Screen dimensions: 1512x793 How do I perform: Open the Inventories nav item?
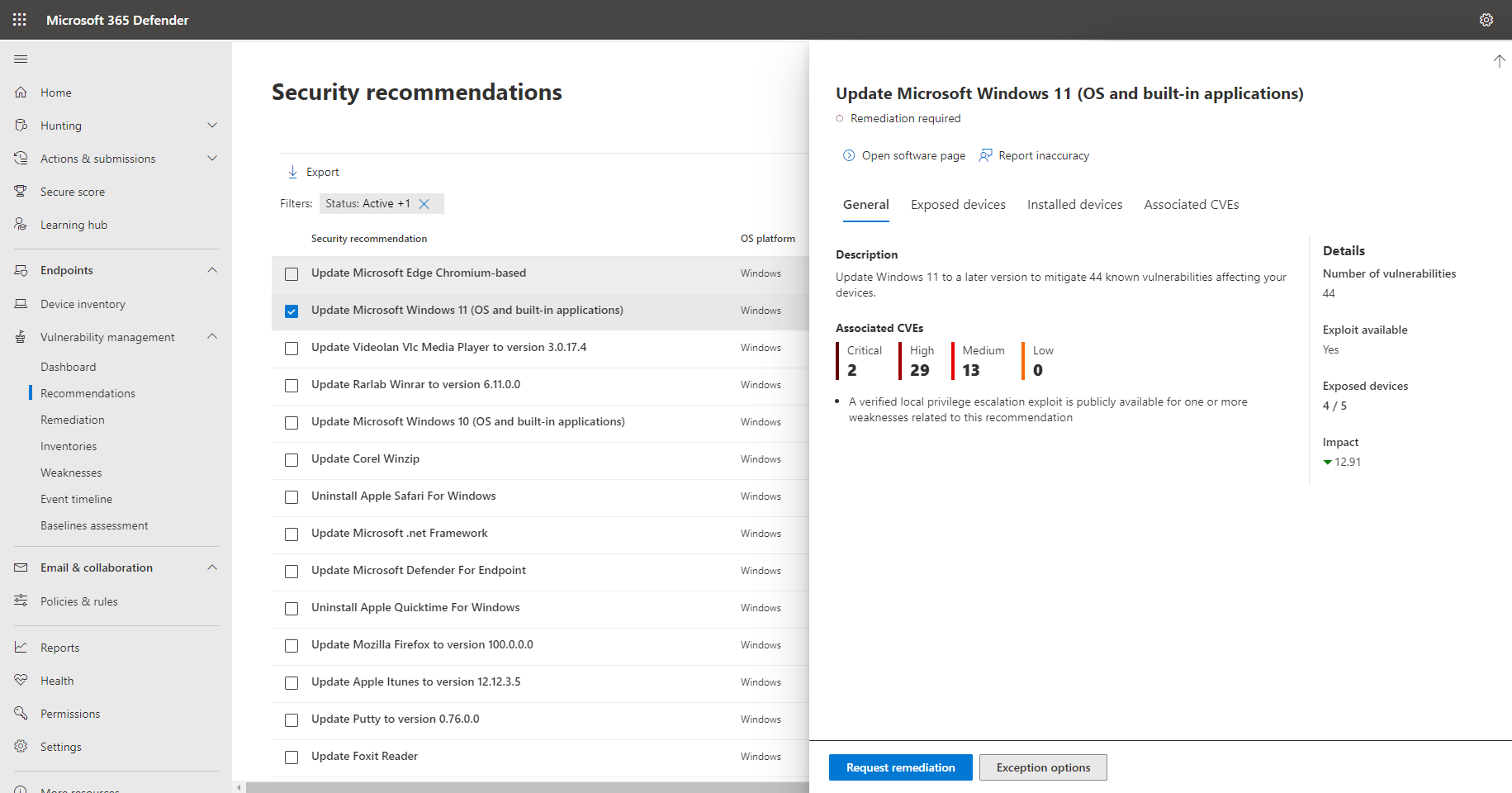coord(69,446)
